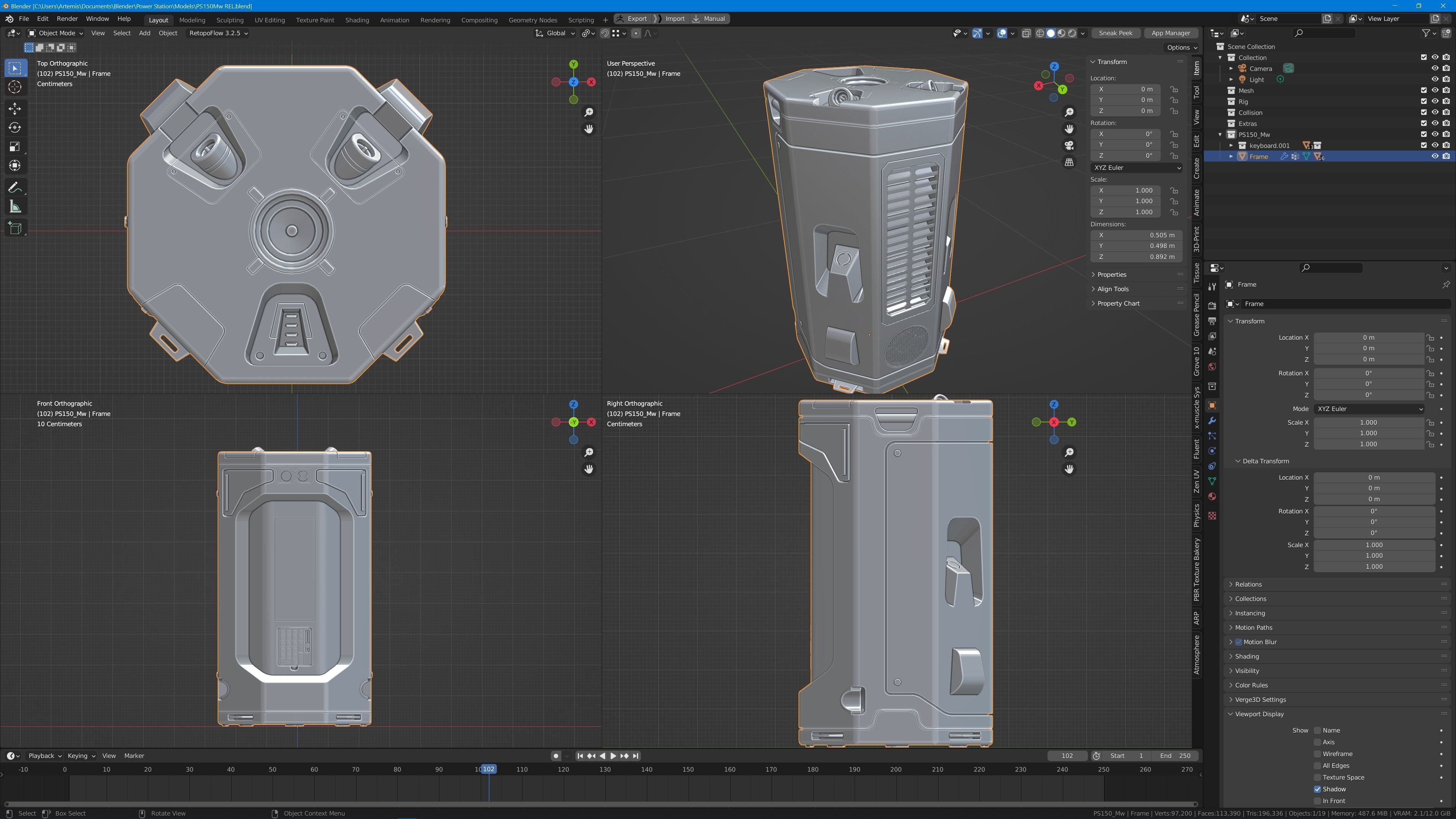Activate the Rotate tool
Screen dimensions: 1456x819
click(15, 128)
